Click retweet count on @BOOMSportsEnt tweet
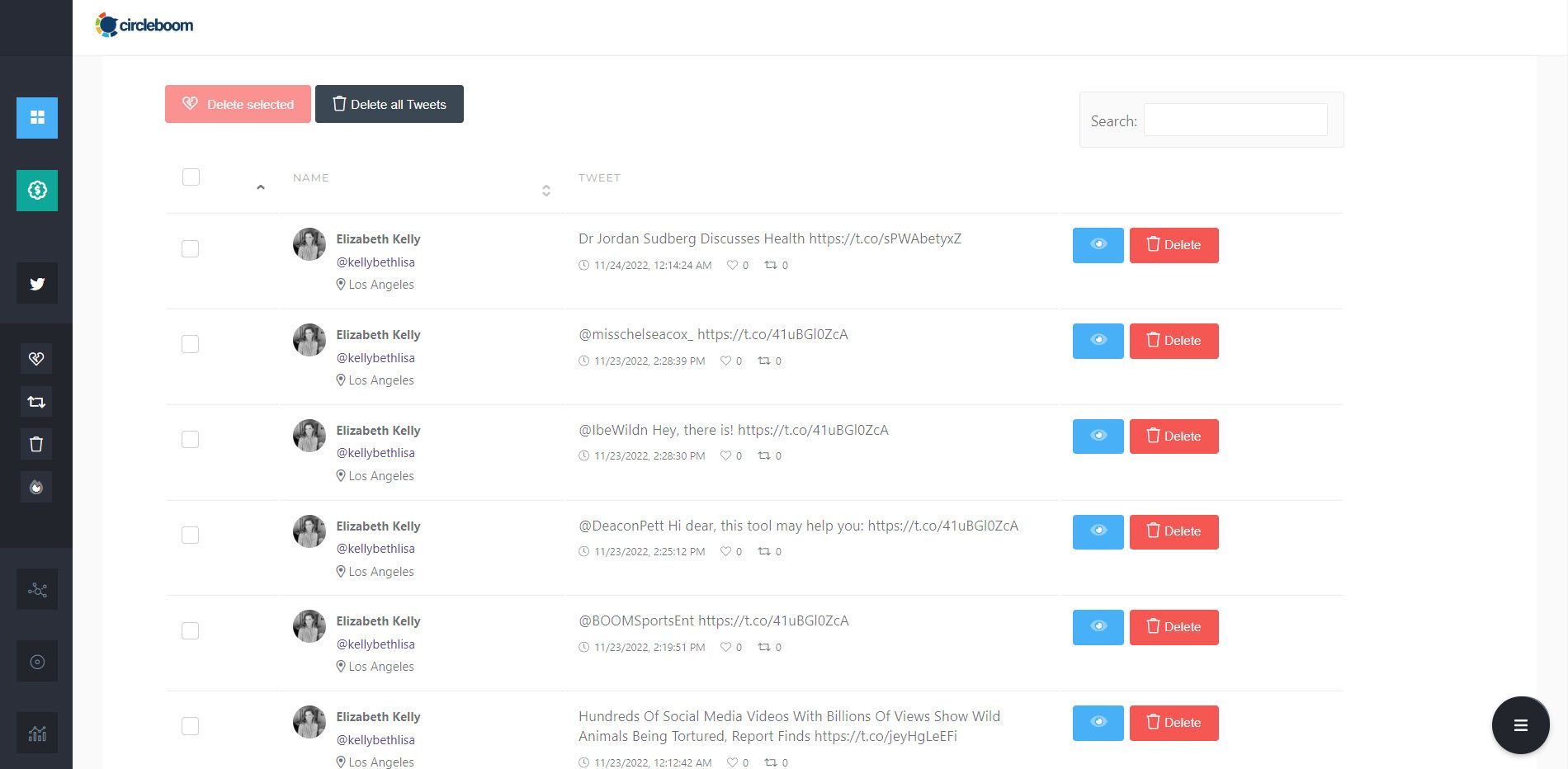The height and width of the screenshot is (769, 1568). [x=770, y=648]
